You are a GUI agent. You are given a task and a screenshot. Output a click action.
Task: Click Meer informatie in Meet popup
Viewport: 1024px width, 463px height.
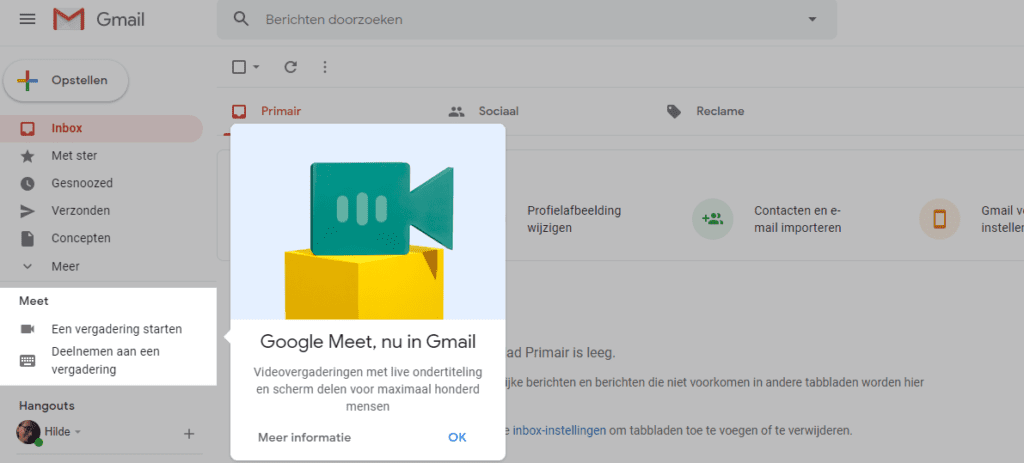pyautogui.click(x=304, y=438)
